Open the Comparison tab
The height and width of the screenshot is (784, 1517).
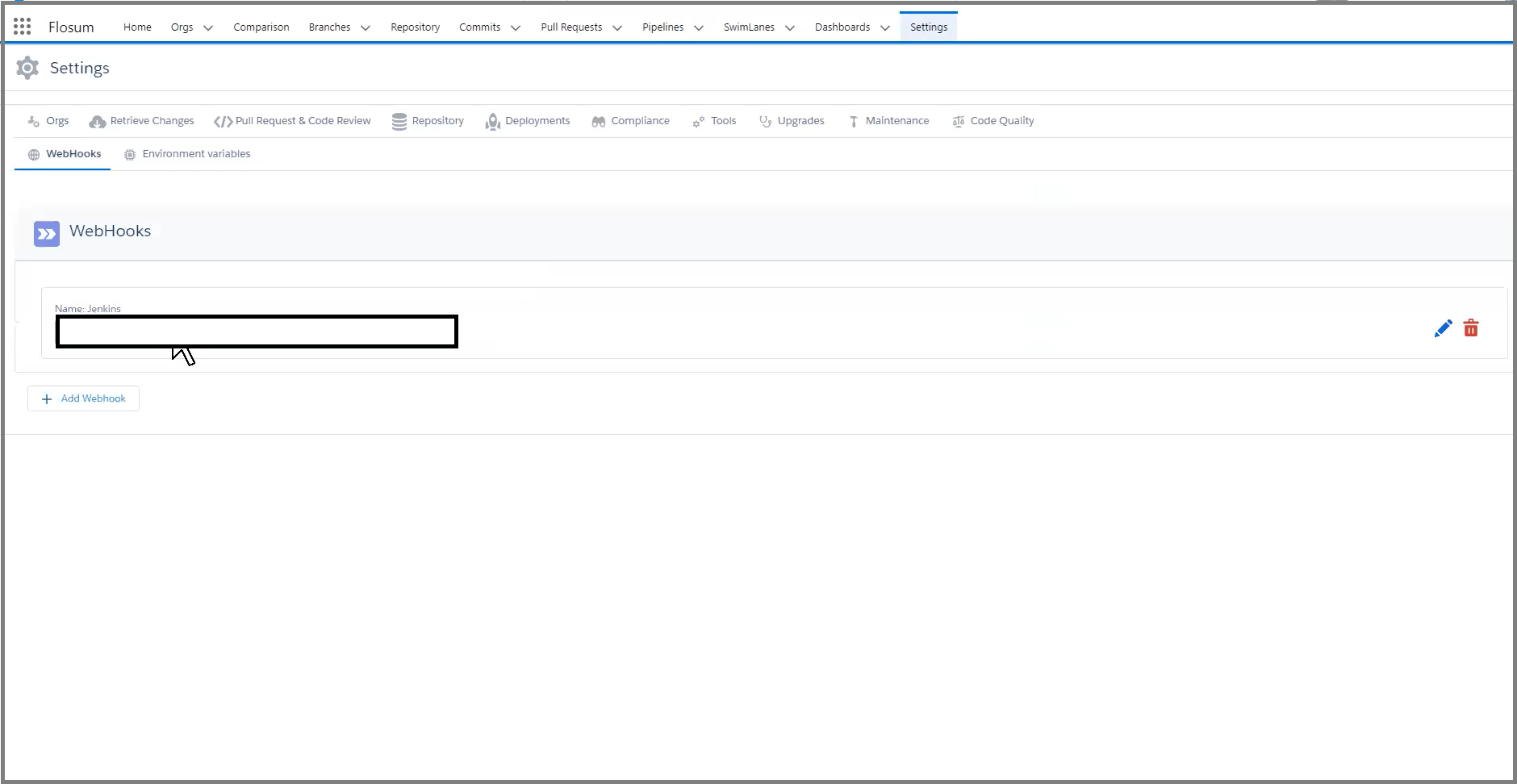click(x=261, y=27)
